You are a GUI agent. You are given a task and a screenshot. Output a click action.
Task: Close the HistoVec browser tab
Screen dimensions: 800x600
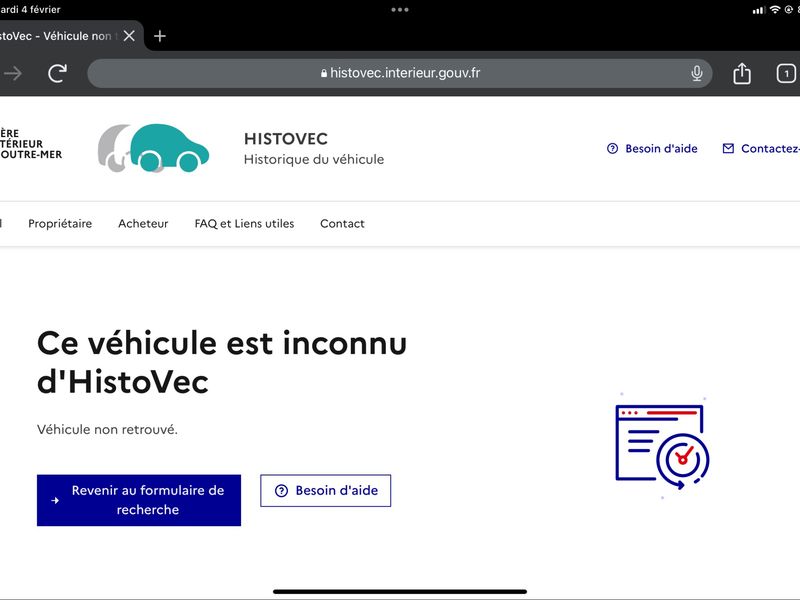[x=129, y=36]
